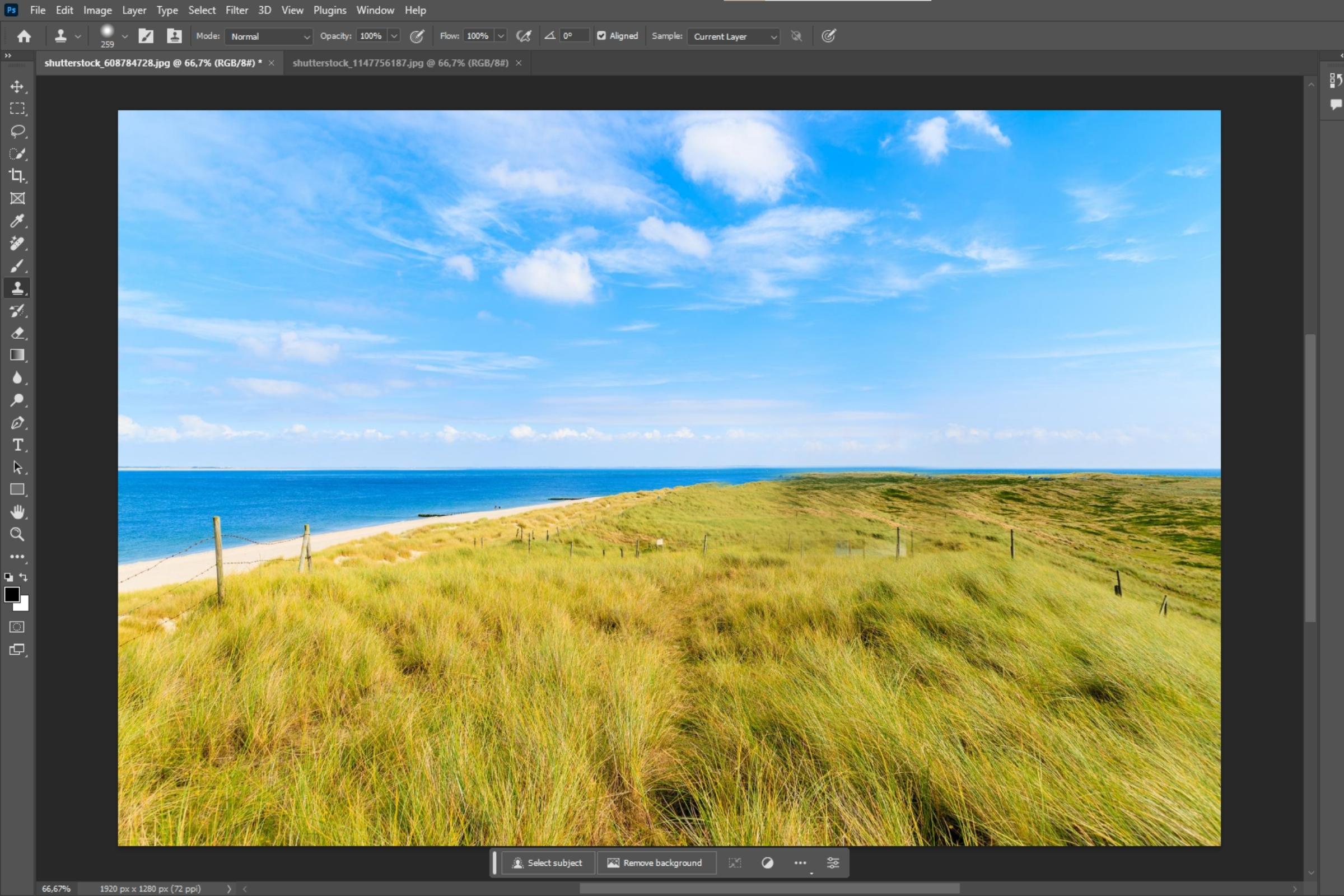Select the Zoom tool
Image resolution: width=1344 pixels, height=896 pixels.
tap(17, 534)
